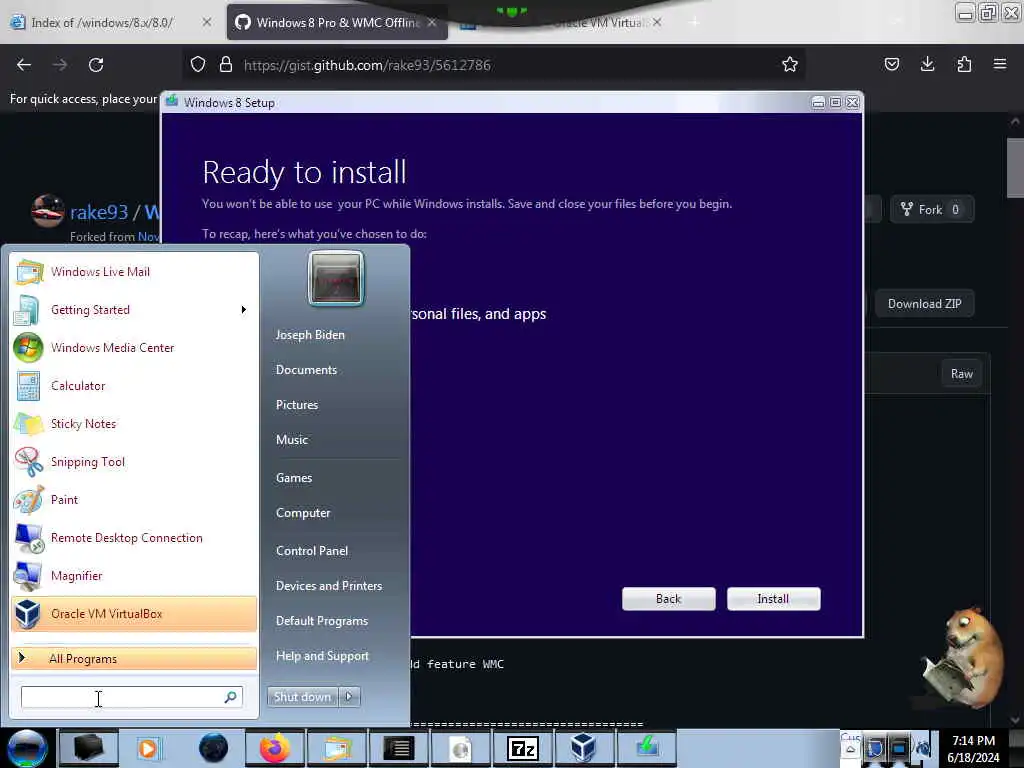Open 7-Zip from the taskbar
The width and height of the screenshot is (1024, 768).
point(522,748)
